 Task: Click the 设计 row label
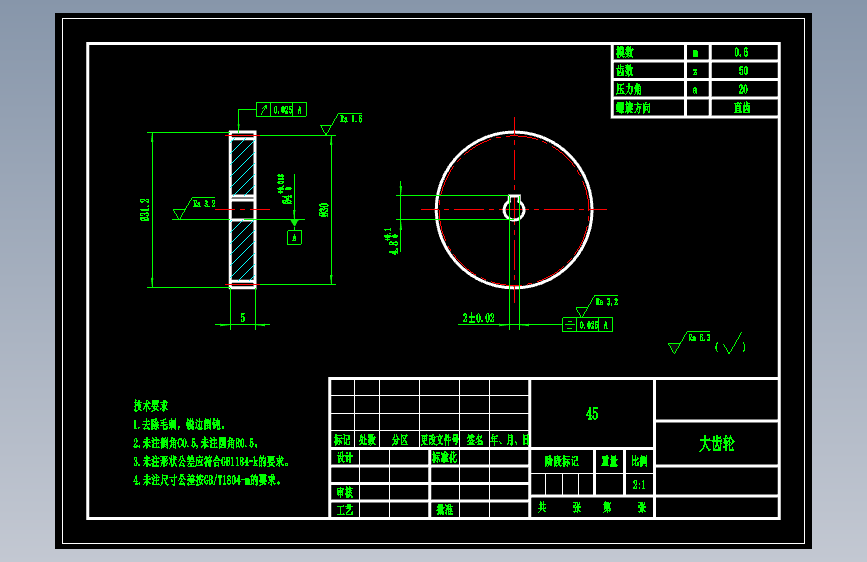[345, 457]
